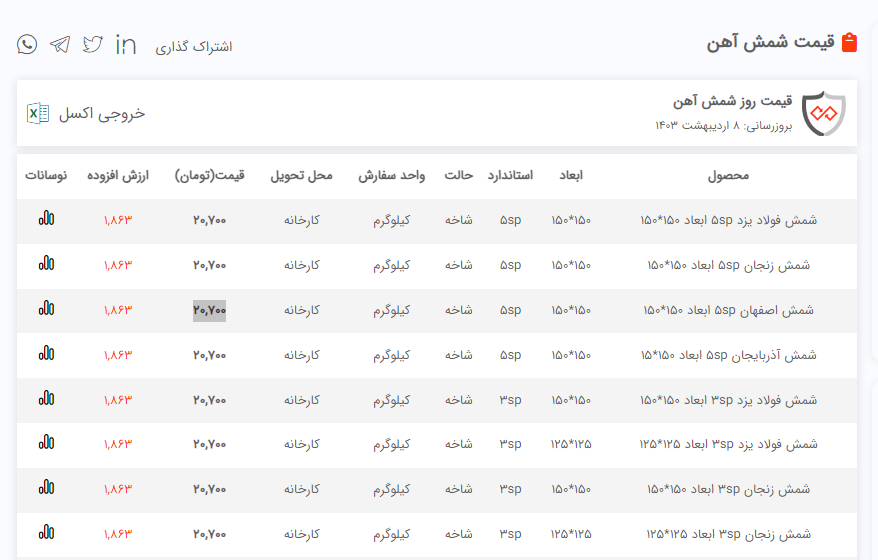The width and height of the screenshot is (878, 560).
Task: Click the ارزش افزوده column header
Action: pyautogui.click(x=118, y=175)
